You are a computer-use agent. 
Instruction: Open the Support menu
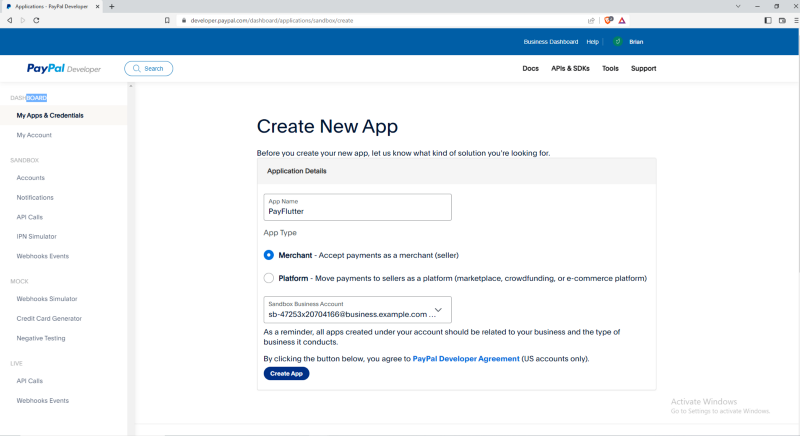[x=643, y=68]
